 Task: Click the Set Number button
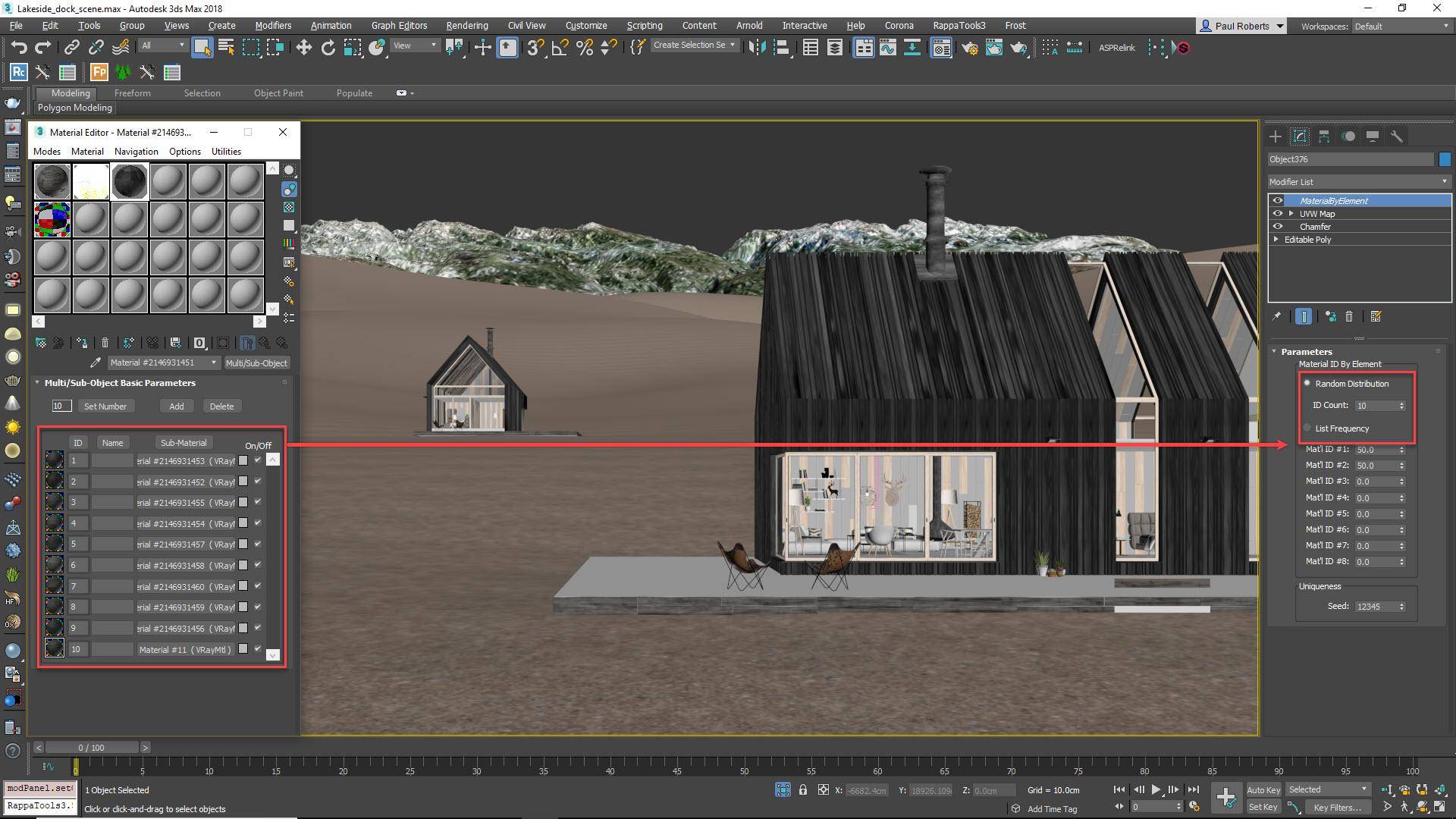click(105, 406)
